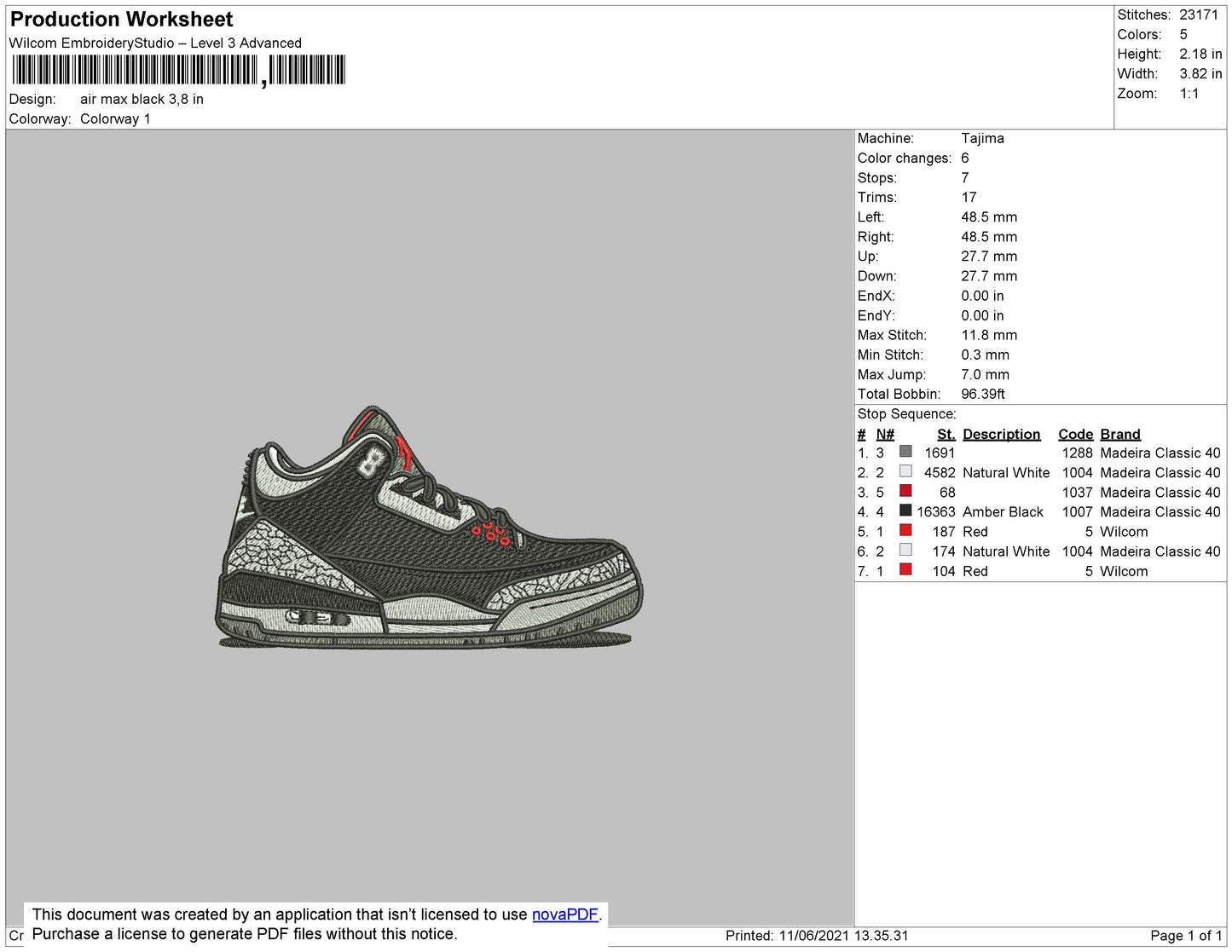The height and width of the screenshot is (952, 1232).
Task: Click the red swatch for thread code 1037
Action: [x=905, y=491]
